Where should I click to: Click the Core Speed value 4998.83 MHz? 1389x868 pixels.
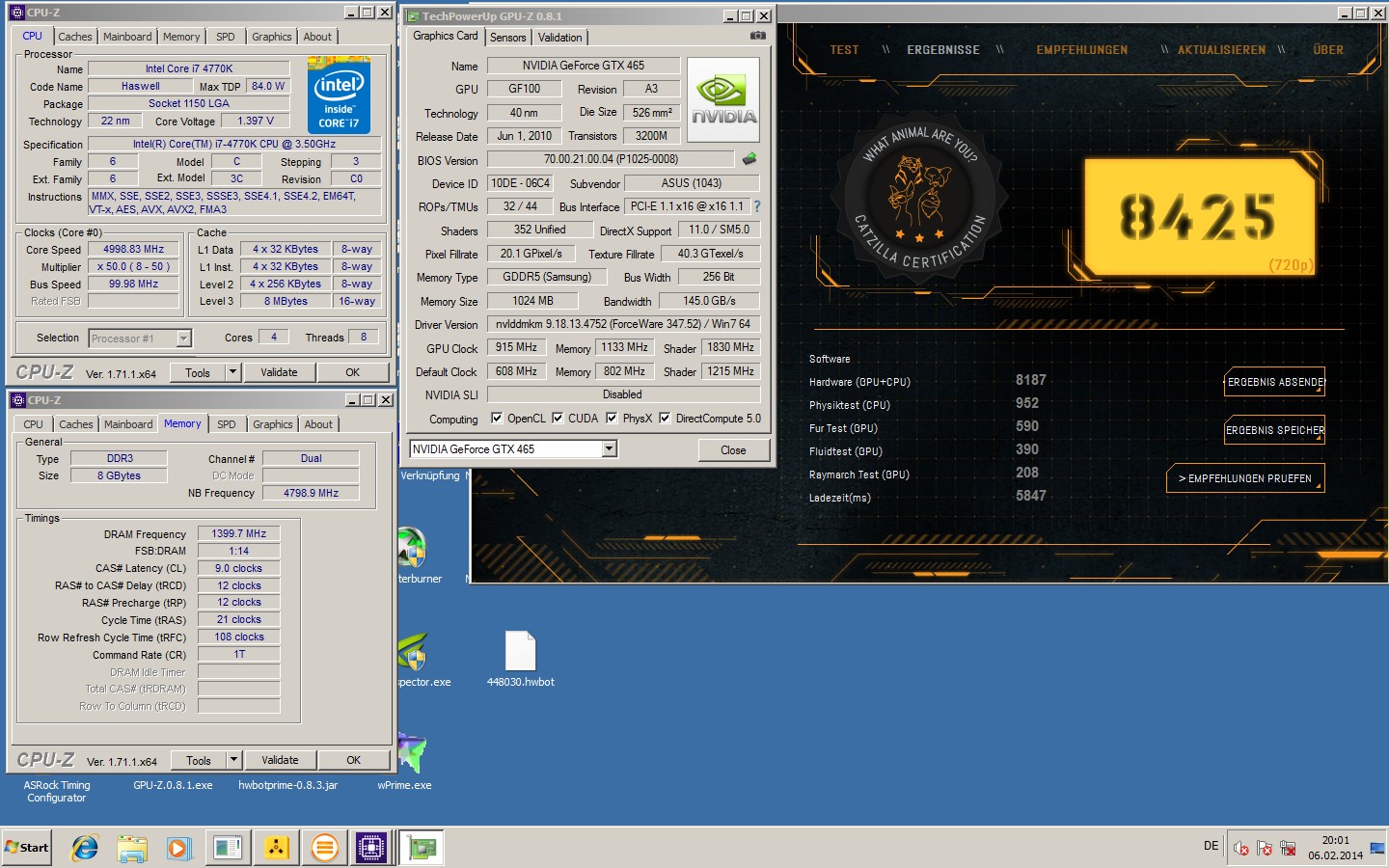(134, 249)
